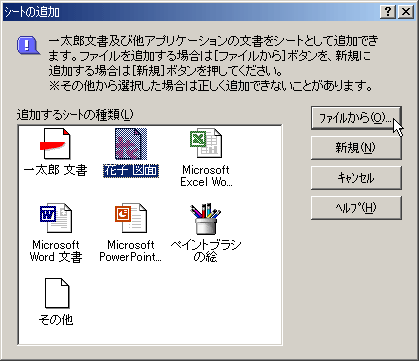Click the その他 label text
This screenshot has width=419, height=361.
pos(56,319)
